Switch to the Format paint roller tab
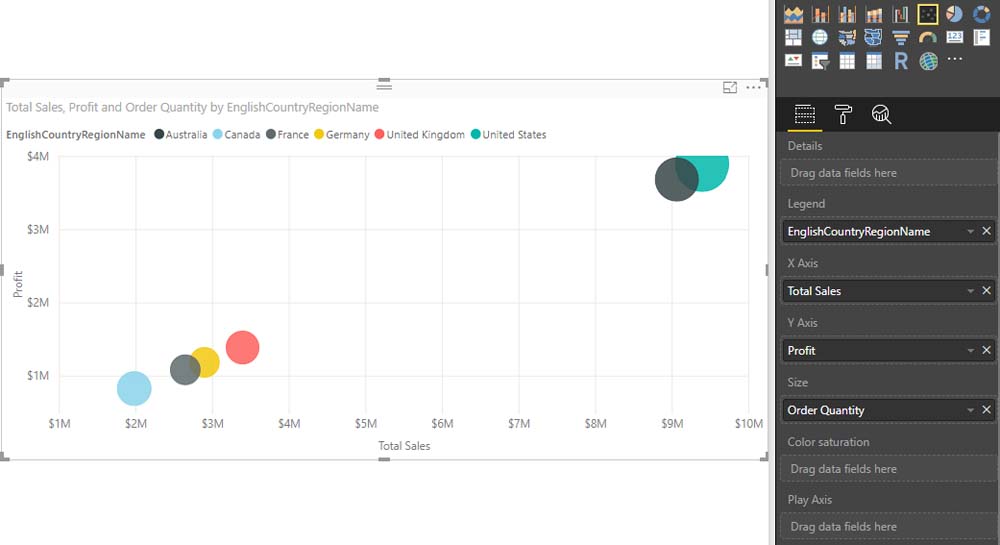Viewport: 1000px width, 545px height. click(843, 115)
